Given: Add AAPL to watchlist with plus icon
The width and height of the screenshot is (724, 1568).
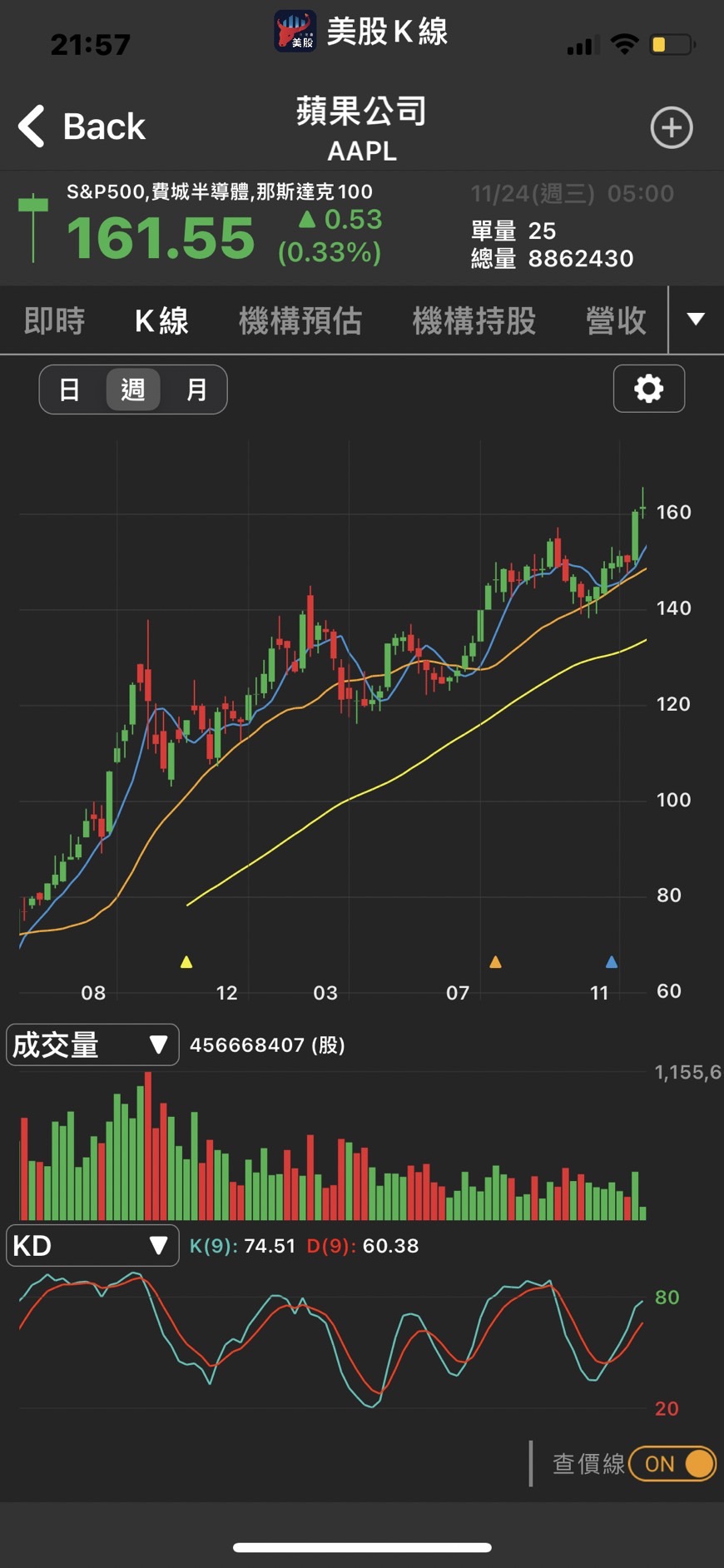Looking at the screenshot, I should tap(671, 127).
